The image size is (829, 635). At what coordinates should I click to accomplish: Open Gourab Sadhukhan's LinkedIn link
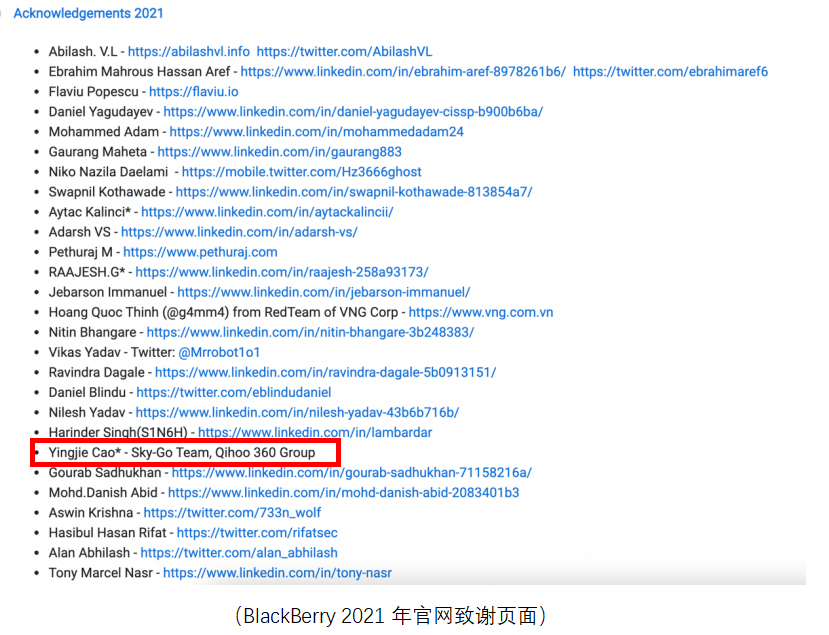pos(352,473)
